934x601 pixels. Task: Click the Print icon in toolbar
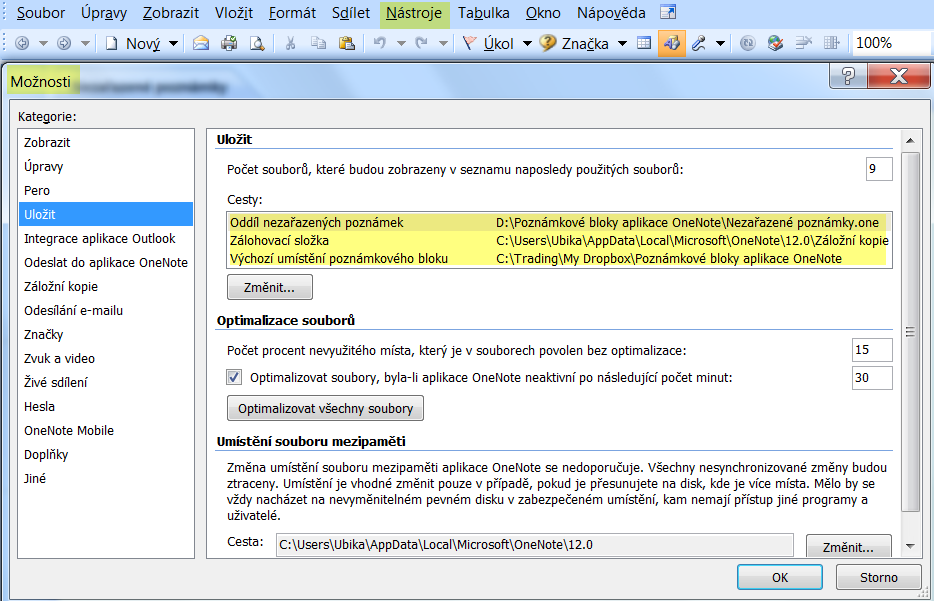229,43
